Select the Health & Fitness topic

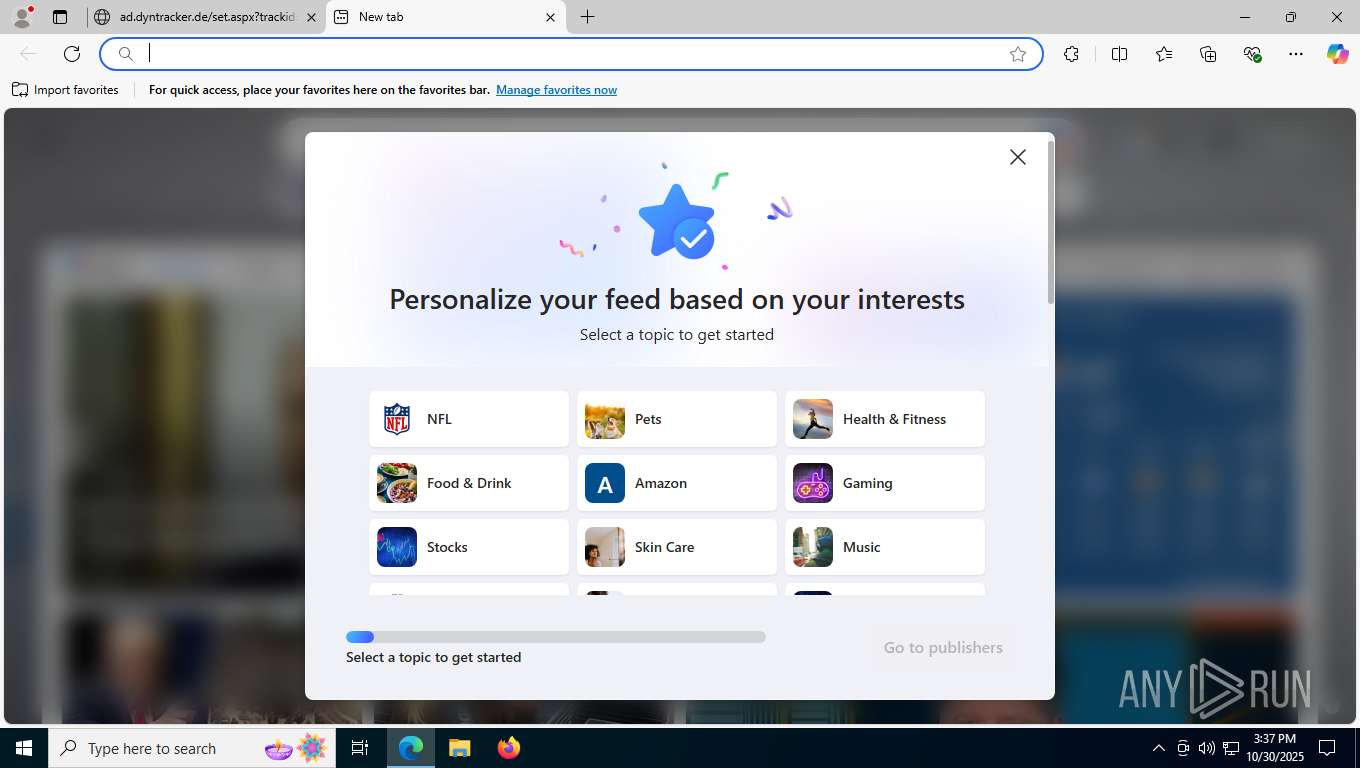[885, 419]
